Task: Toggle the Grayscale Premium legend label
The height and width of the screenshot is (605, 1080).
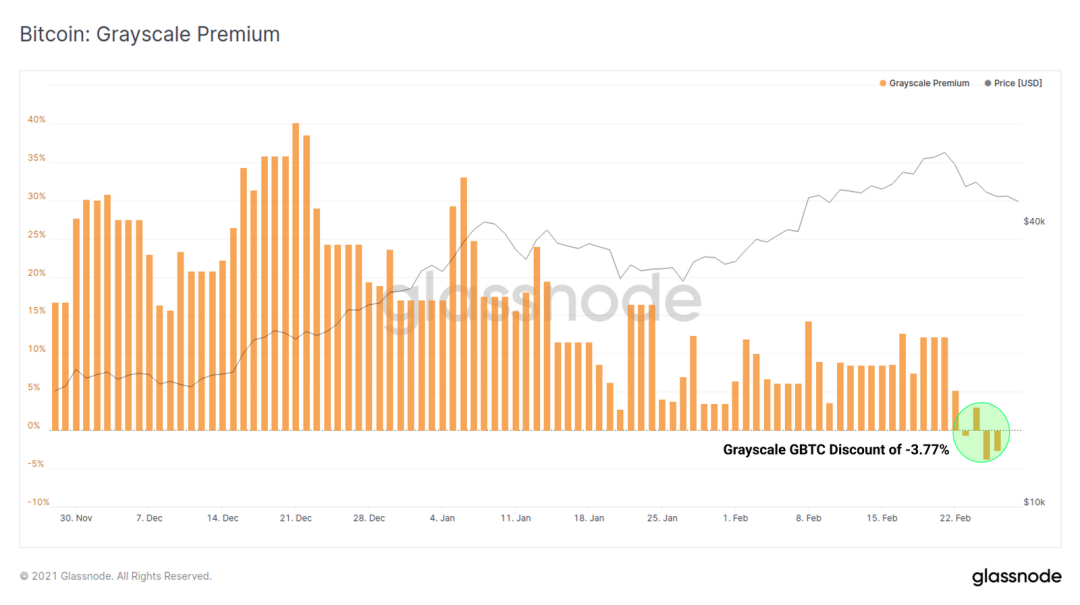Action: (929, 83)
